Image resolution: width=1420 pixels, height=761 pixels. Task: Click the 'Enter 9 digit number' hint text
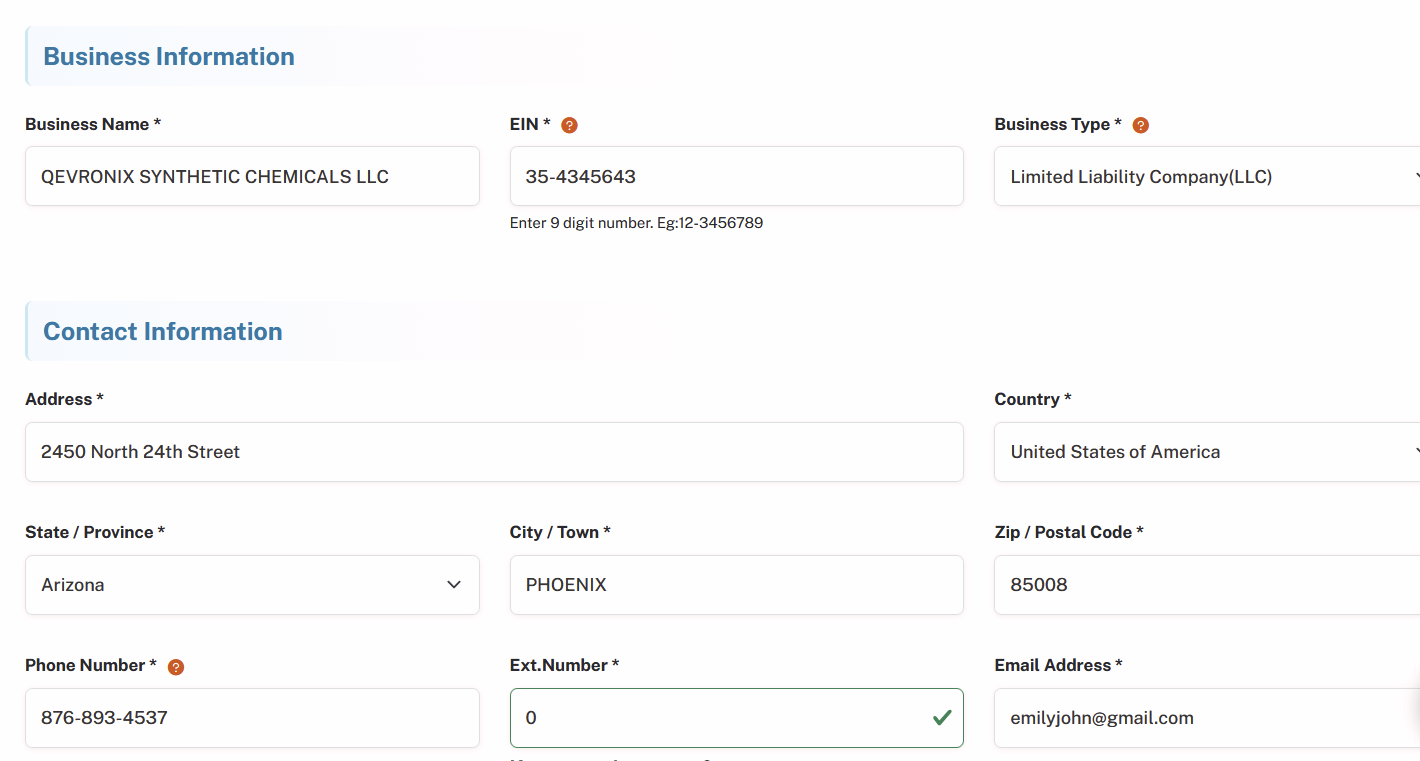636,223
